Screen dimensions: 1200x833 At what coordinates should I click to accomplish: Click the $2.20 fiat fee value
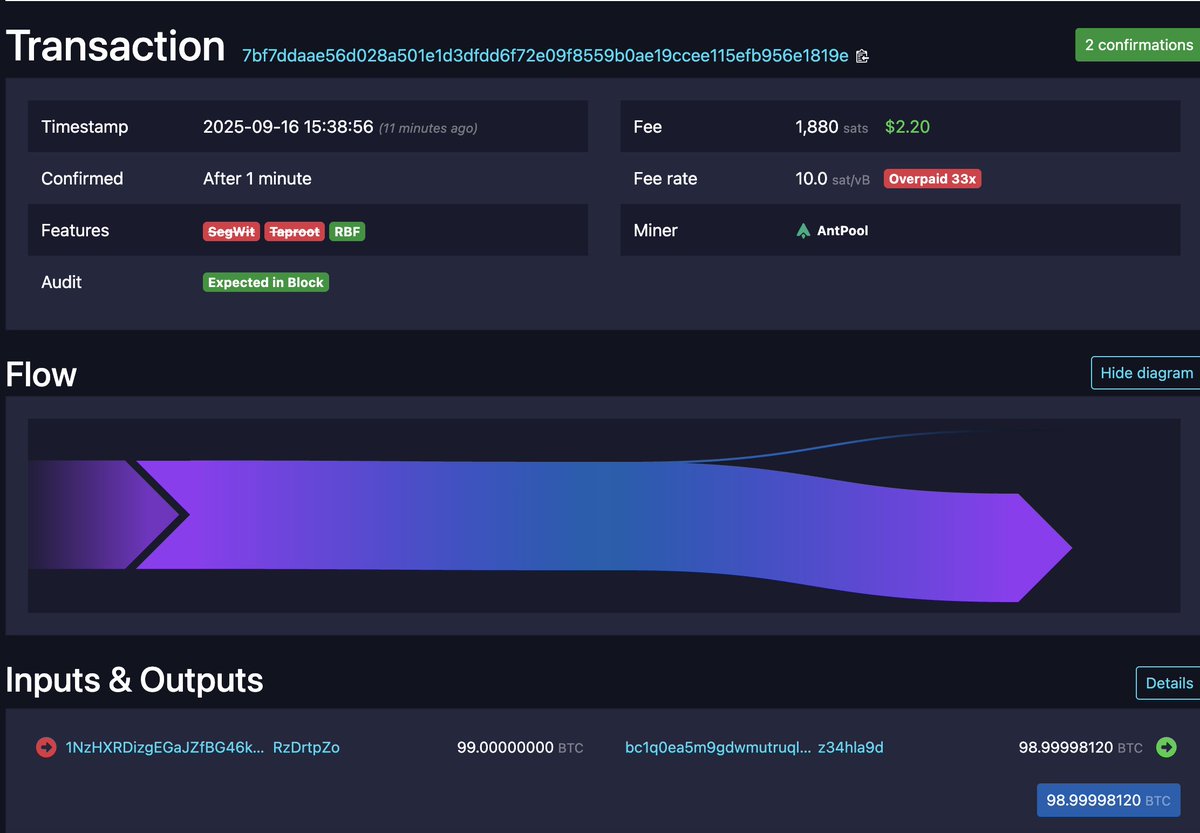[907, 126]
